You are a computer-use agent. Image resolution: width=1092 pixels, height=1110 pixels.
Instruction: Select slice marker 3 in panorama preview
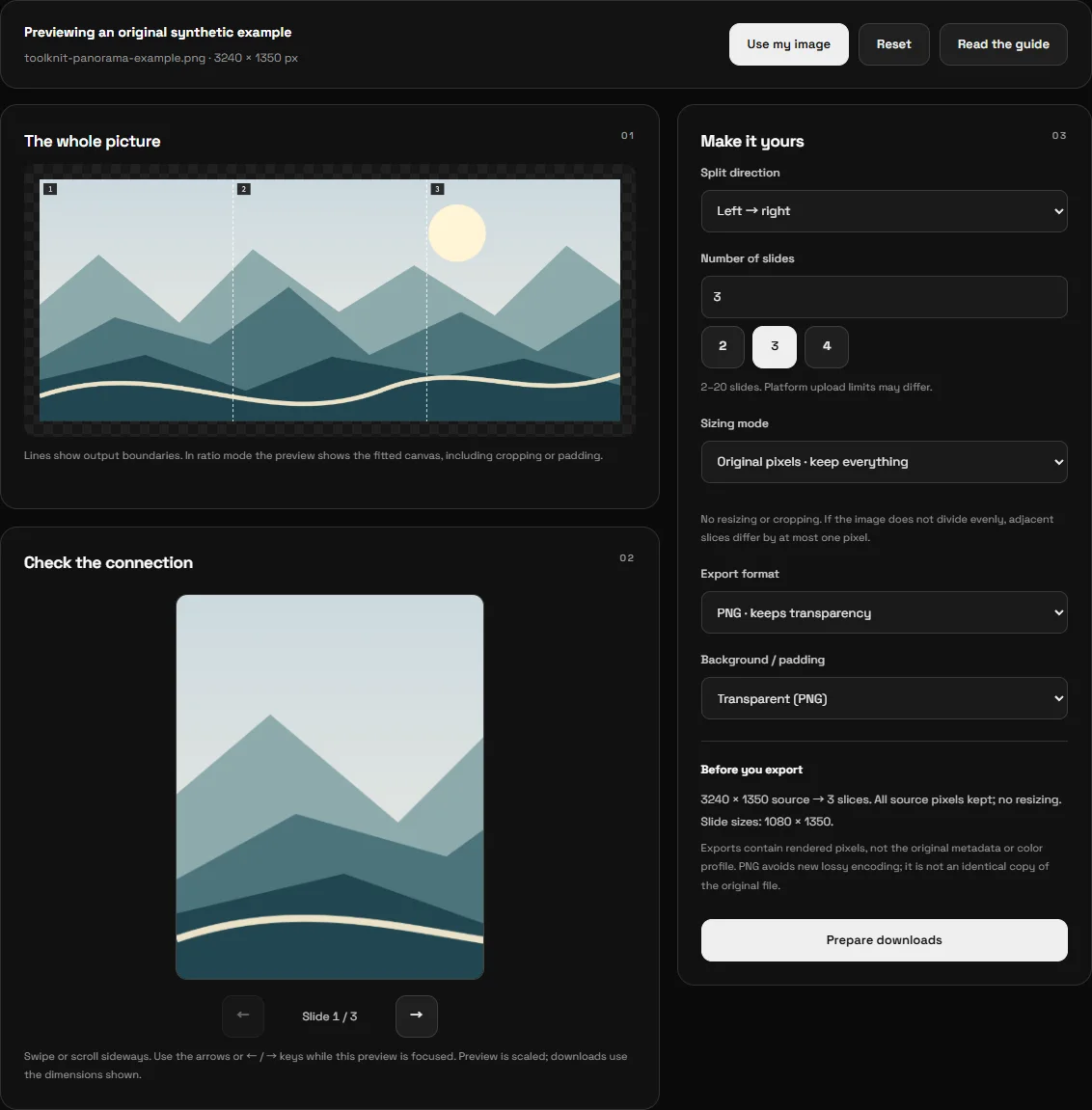tap(438, 189)
